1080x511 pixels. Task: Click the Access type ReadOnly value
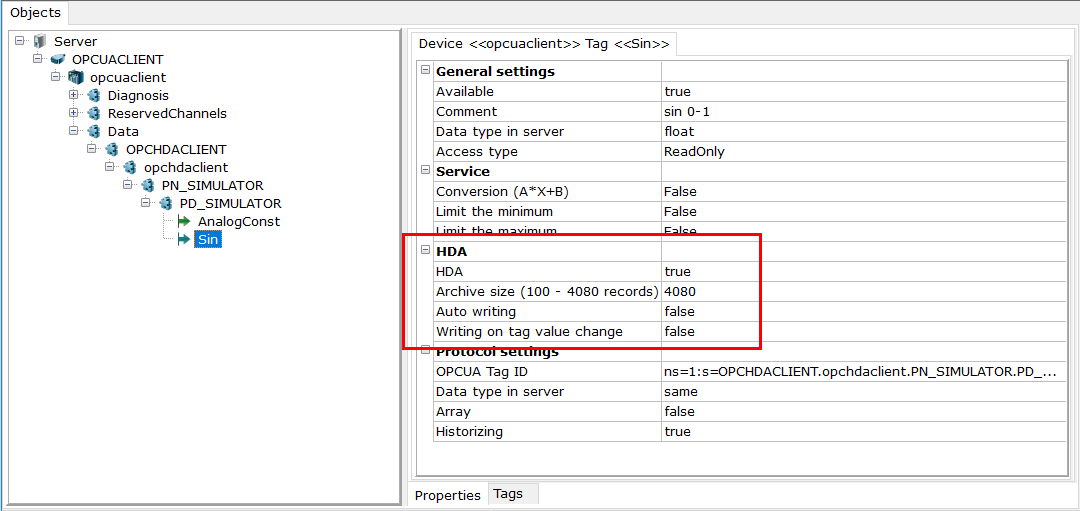863,152
